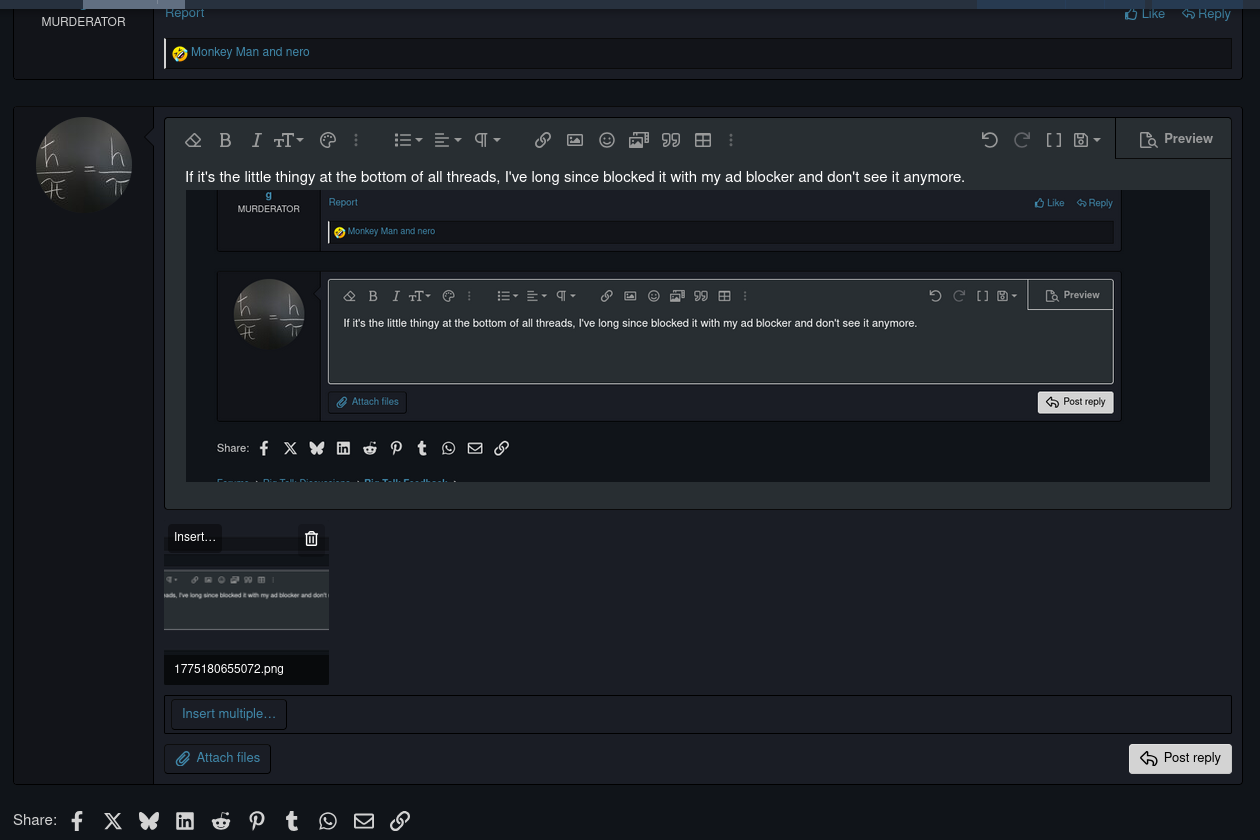The height and width of the screenshot is (840, 1260).
Task: Click the Insert multiple… button
Action: click(x=229, y=714)
